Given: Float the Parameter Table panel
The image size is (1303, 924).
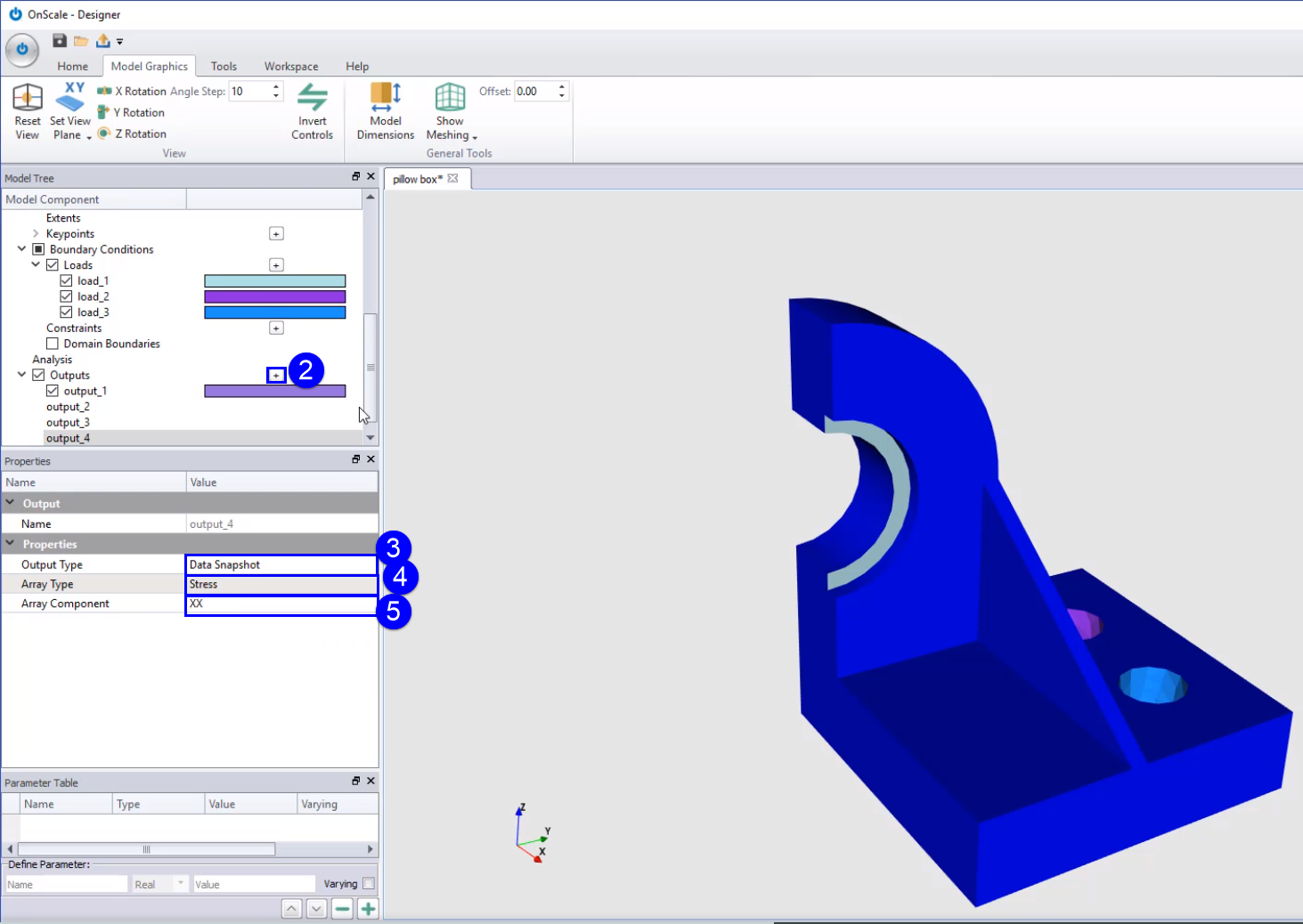Looking at the screenshot, I should [x=356, y=781].
